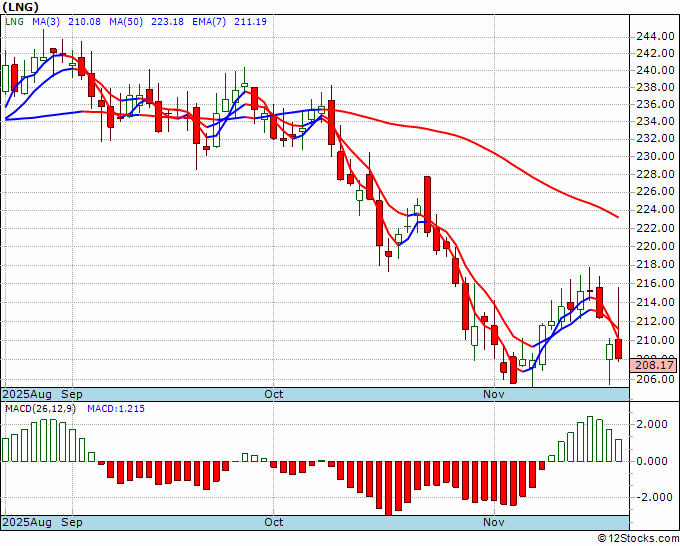Click the 234.00 price axis label
The height and width of the screenshot is (546, 680).
[655, 121]
